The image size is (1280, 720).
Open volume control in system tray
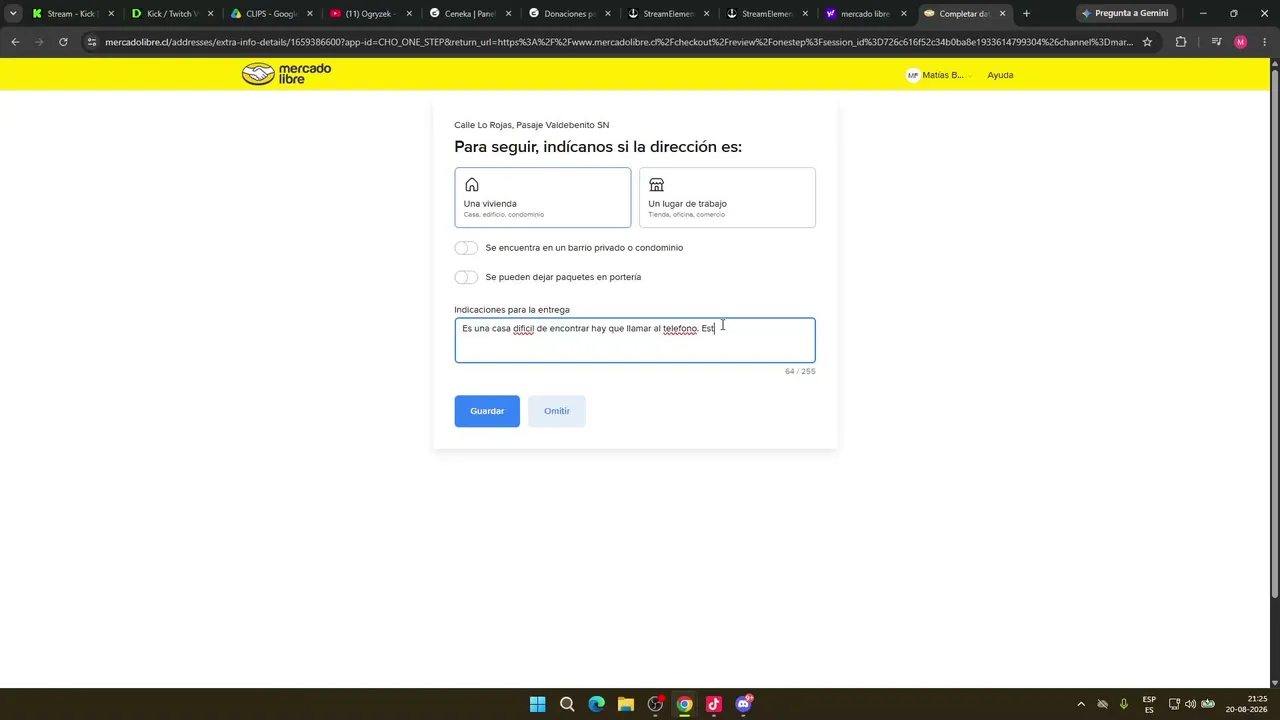click(1190, 704)
